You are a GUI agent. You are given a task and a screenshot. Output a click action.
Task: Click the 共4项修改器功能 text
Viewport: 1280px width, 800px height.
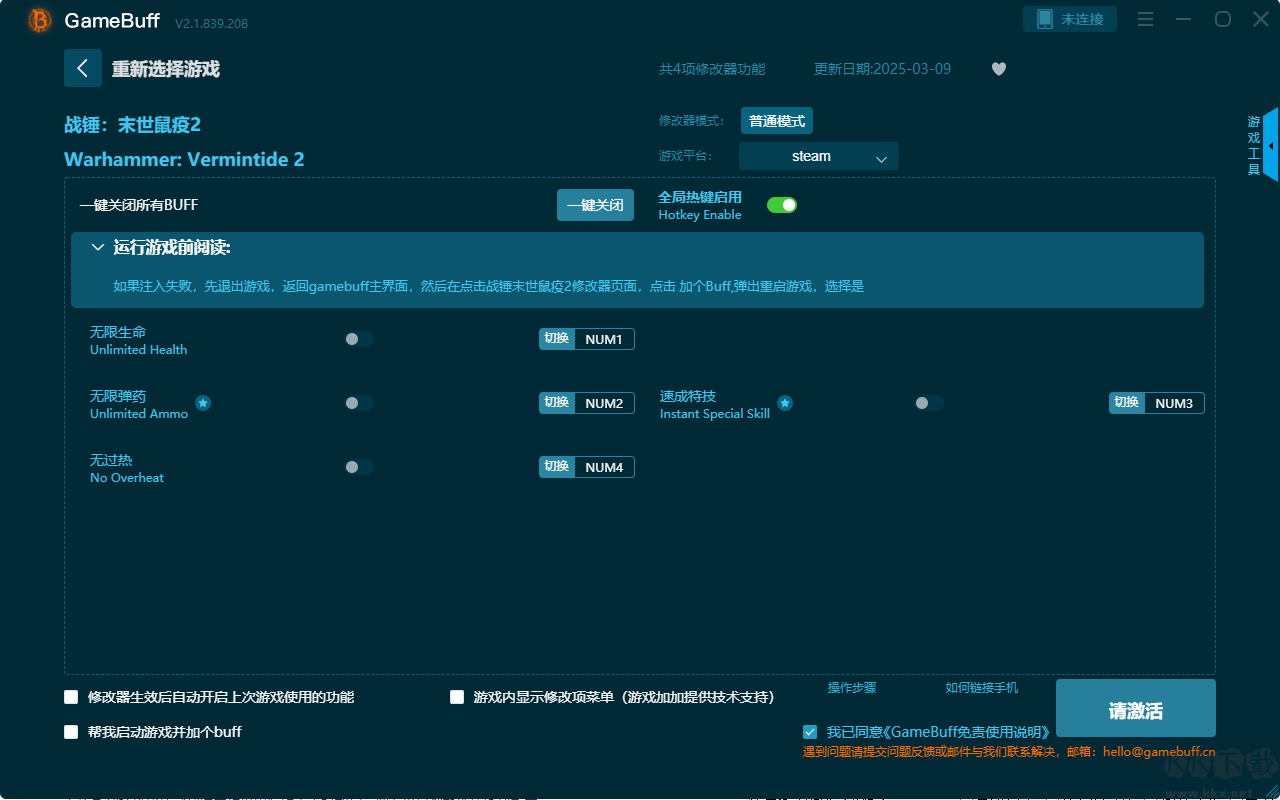[712, 69]
